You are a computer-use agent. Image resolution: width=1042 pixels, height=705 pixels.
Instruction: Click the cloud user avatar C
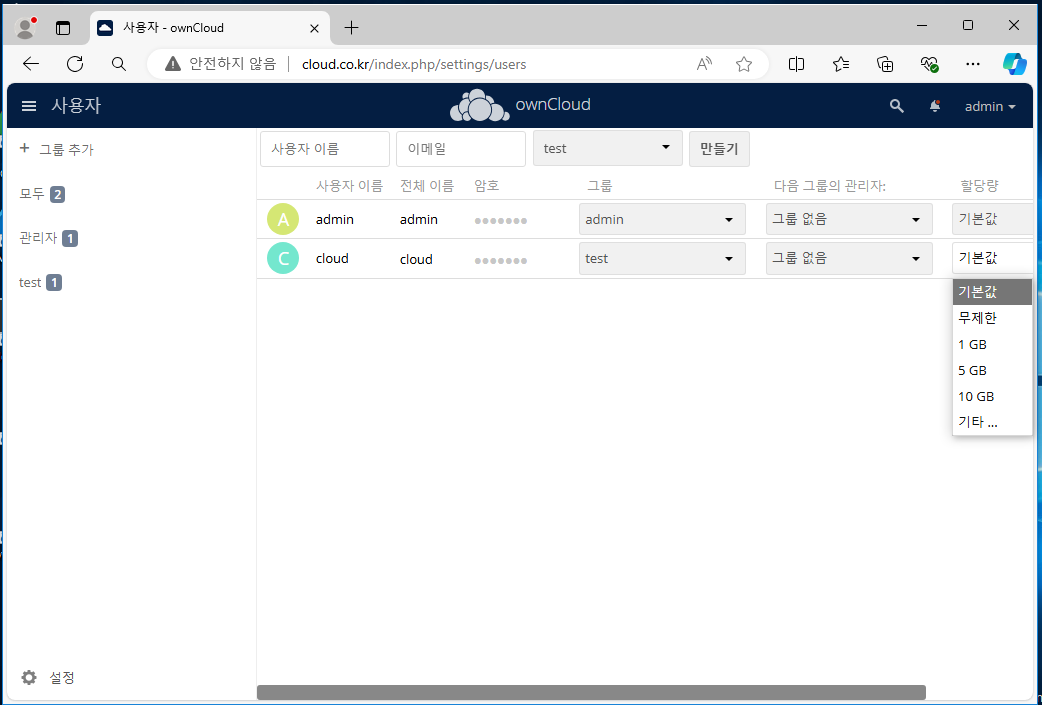283,258
